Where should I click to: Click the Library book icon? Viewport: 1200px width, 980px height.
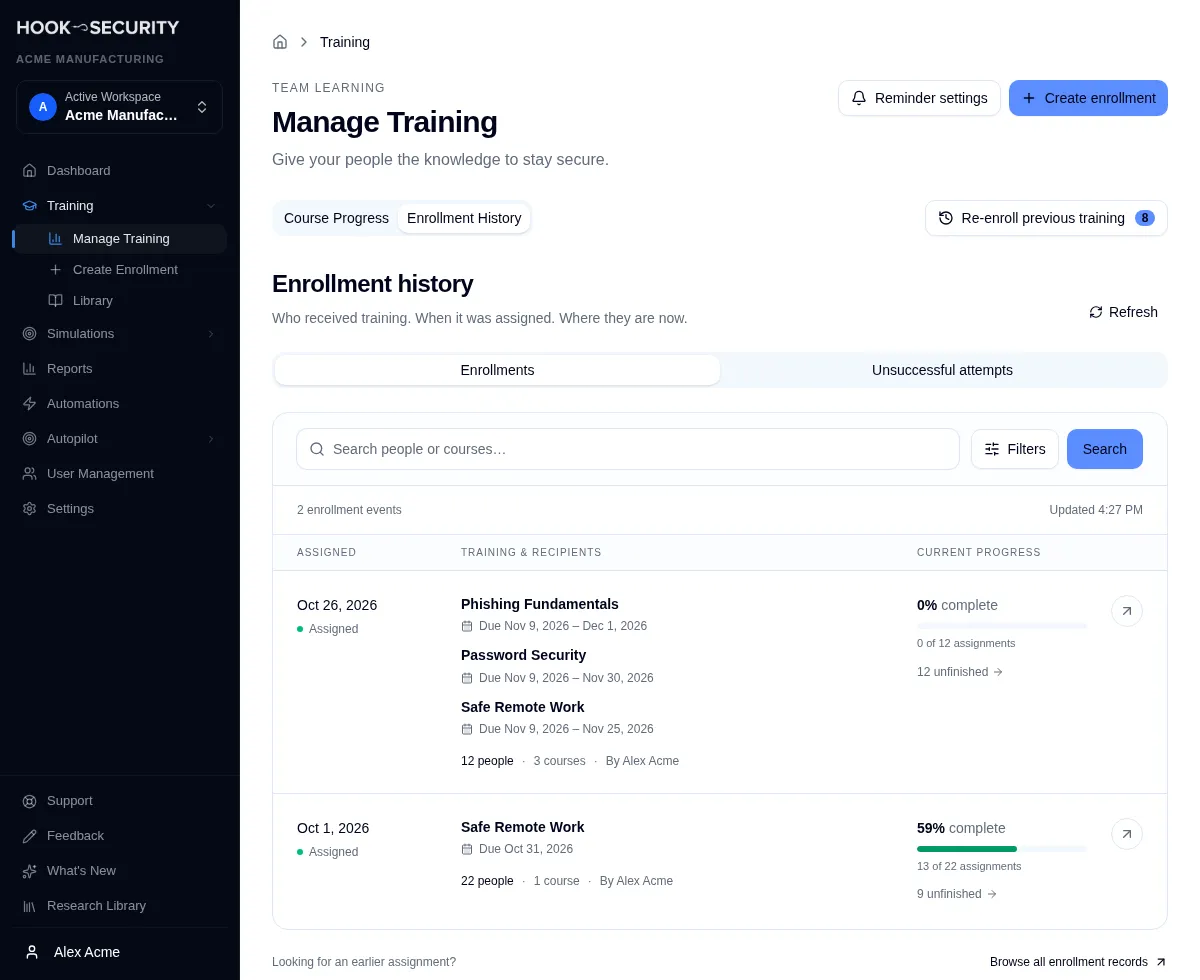[55, 301]
